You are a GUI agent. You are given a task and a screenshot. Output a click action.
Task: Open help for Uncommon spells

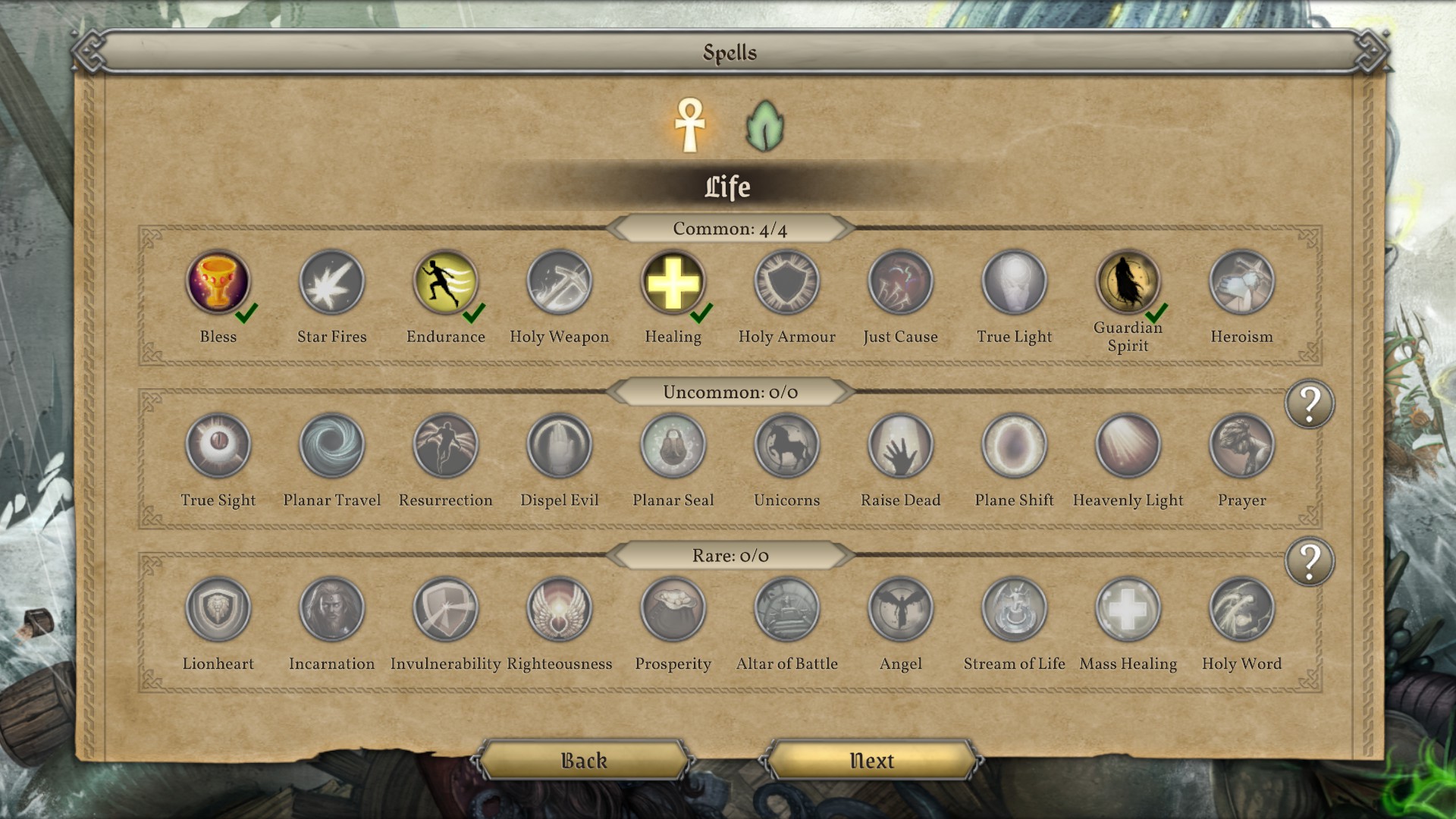1310,404
